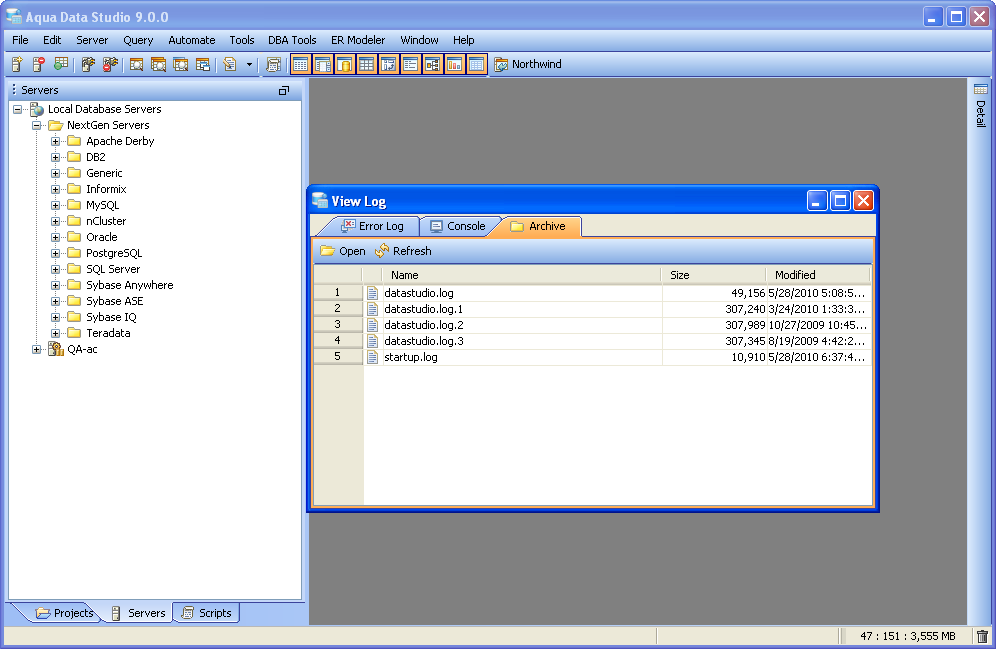This screenshot has height=649, width=996.
Task: Expand the Teradata folder
Action: coord(56,333)
